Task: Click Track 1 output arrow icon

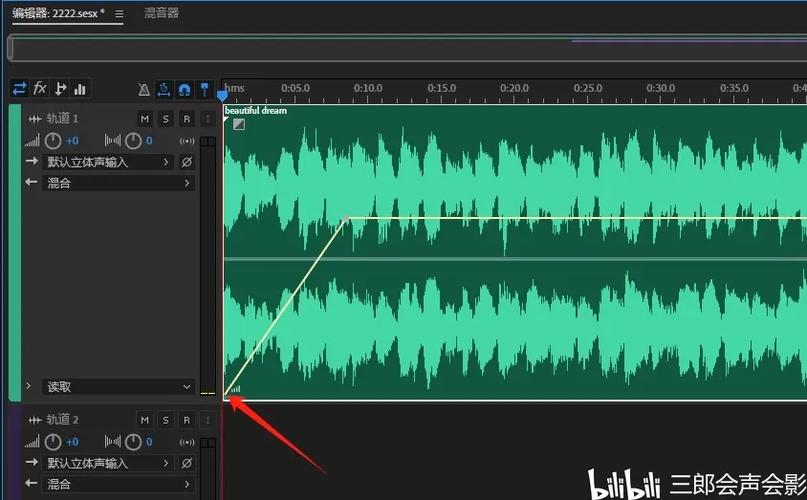Action: pos(31,182)
